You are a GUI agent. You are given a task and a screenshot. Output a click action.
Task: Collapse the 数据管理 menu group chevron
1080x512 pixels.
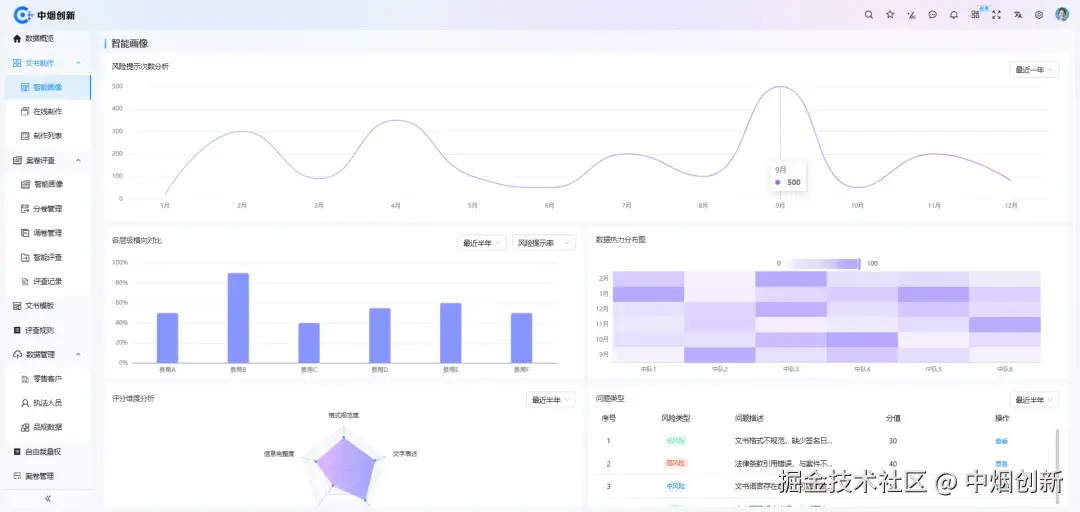(78, 354)
